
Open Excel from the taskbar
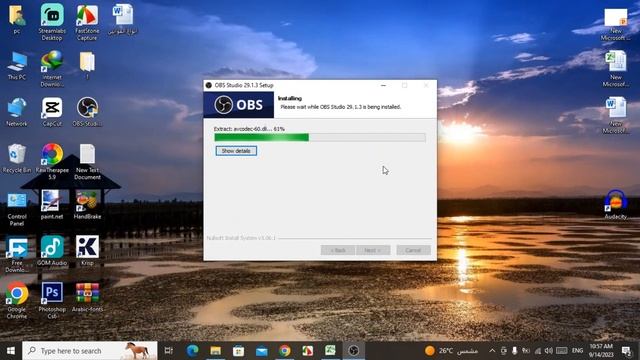click(330, 351)
